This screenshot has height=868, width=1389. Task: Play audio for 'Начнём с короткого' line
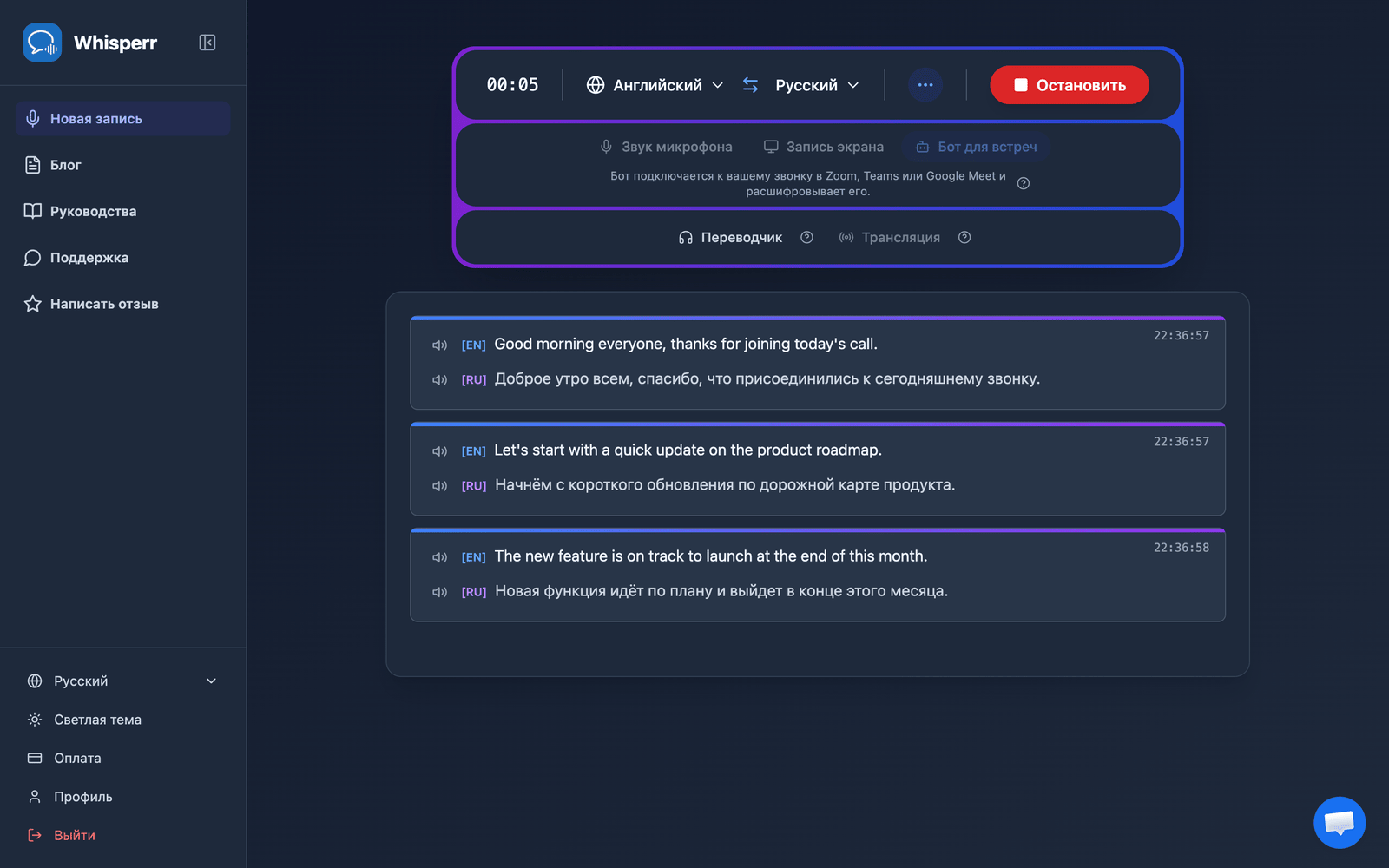(x=440, y=486)
